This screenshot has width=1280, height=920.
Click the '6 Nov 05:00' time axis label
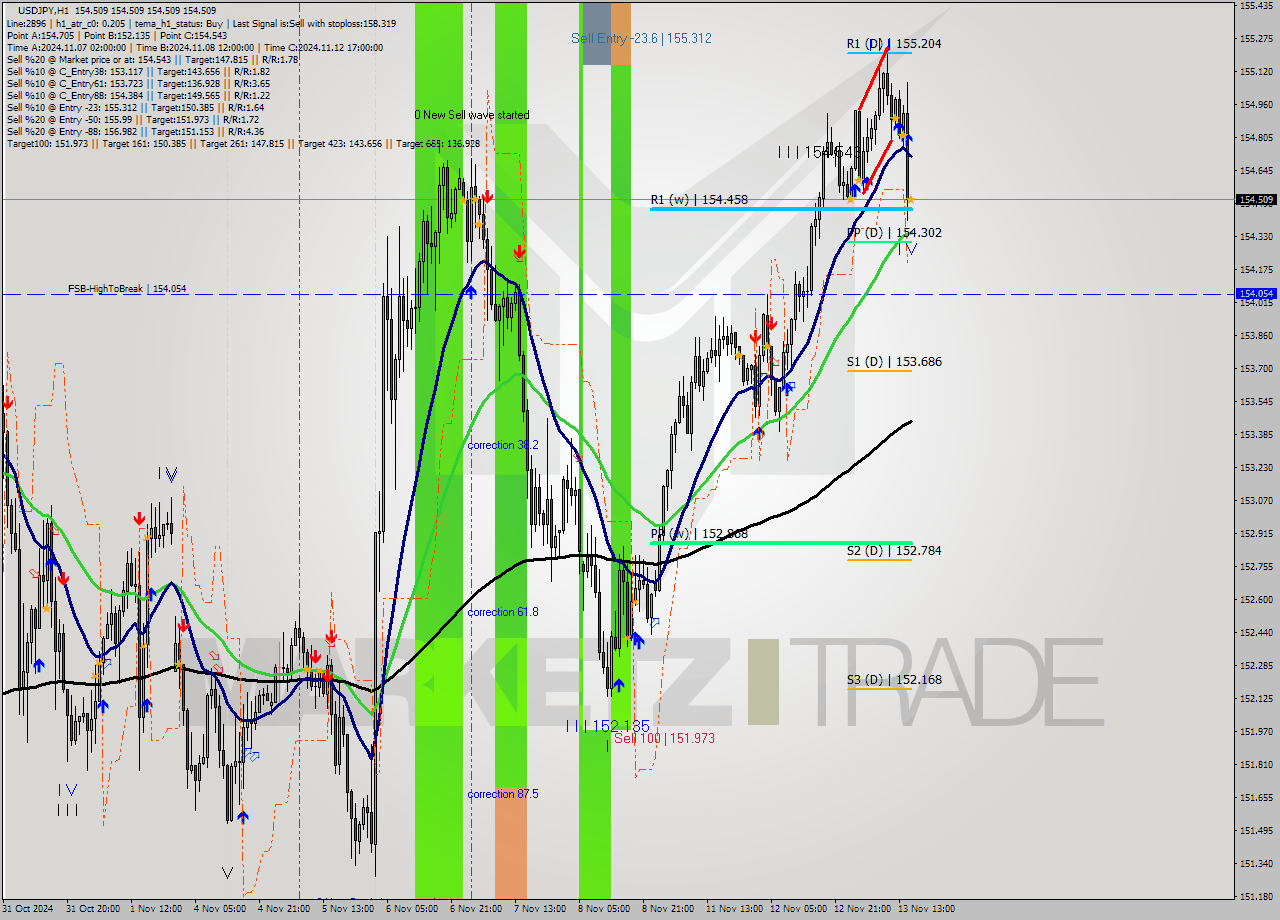pos(410,909)
